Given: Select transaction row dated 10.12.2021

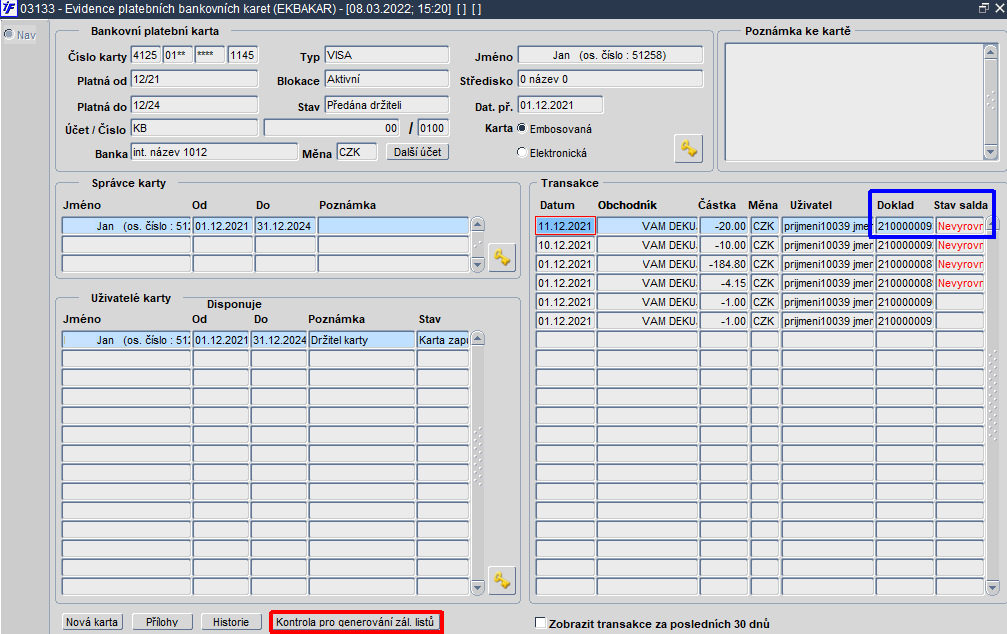Looking at the screenshot, I should pyautogui.click(x=760, y=245).
